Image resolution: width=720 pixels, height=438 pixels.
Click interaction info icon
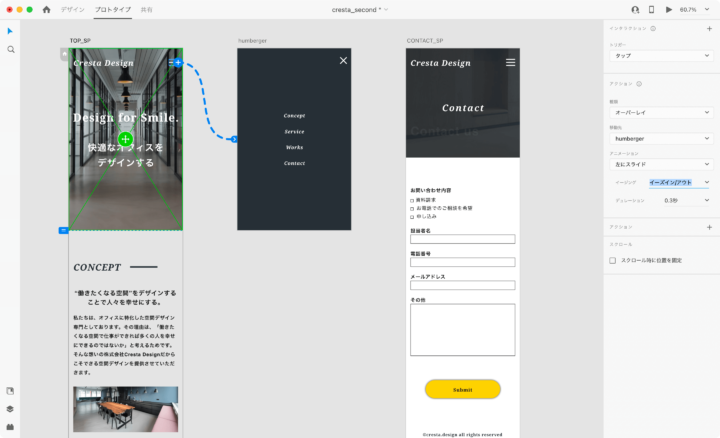(x=653, y=28)
